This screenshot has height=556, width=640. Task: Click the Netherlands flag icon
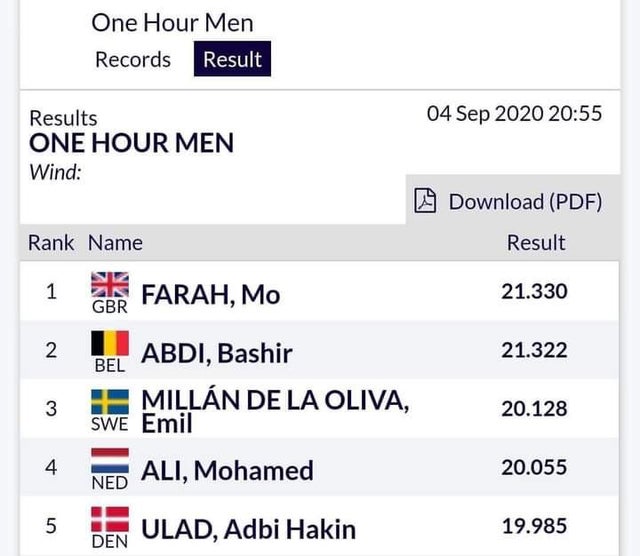point(110,461)
